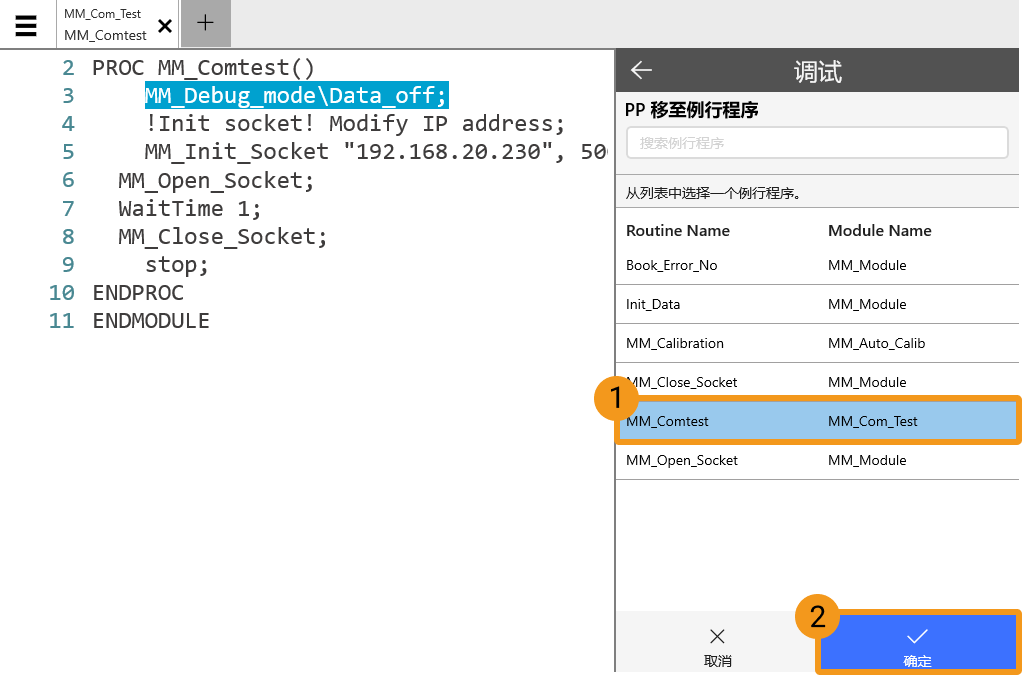
Task: Select MM_Comtest routine row
Action: (818, 421)
